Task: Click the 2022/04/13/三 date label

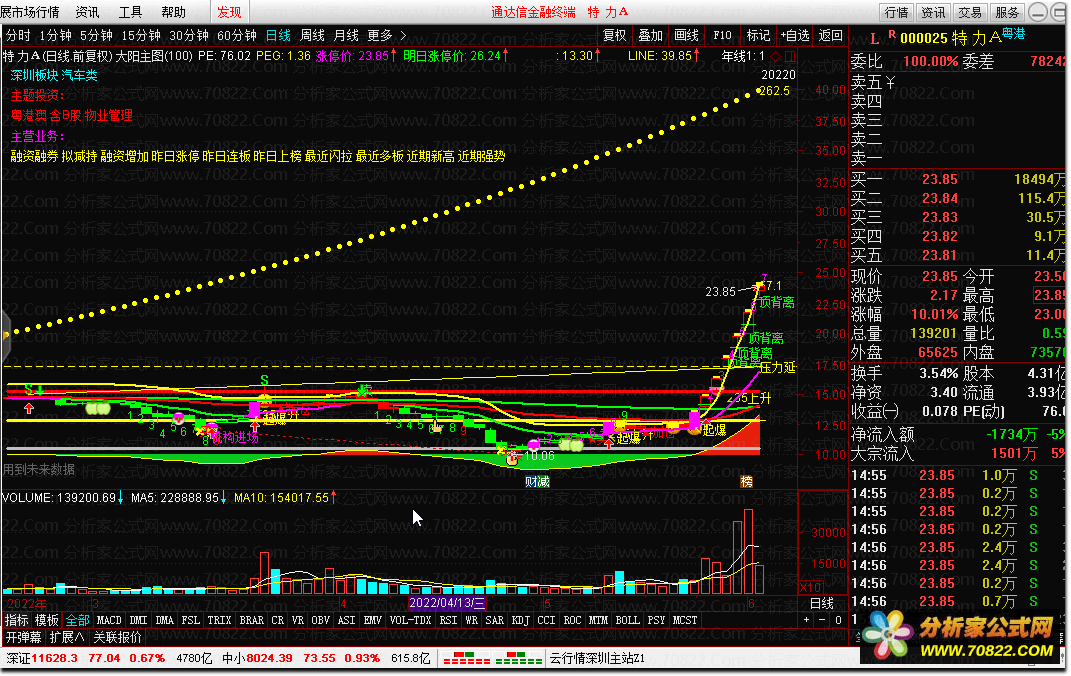Action: pyautogui.click(x=447, y=602)
